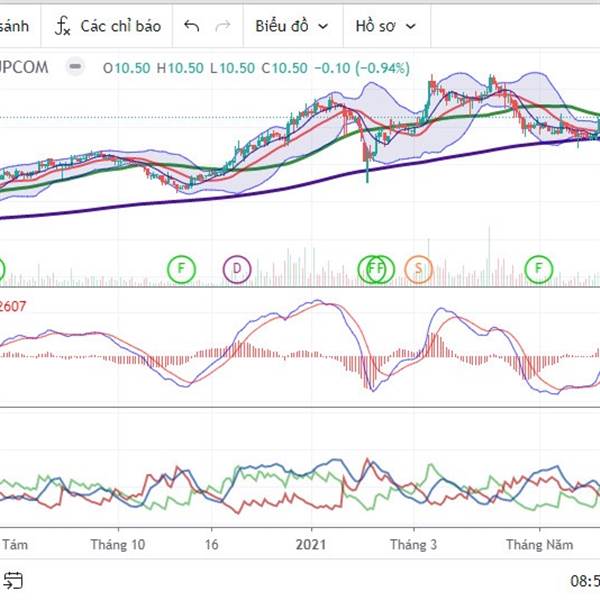Click the Hồ sơ chevron arrow
The width and height of the screenshot is (600, 600).
(411, 26)
